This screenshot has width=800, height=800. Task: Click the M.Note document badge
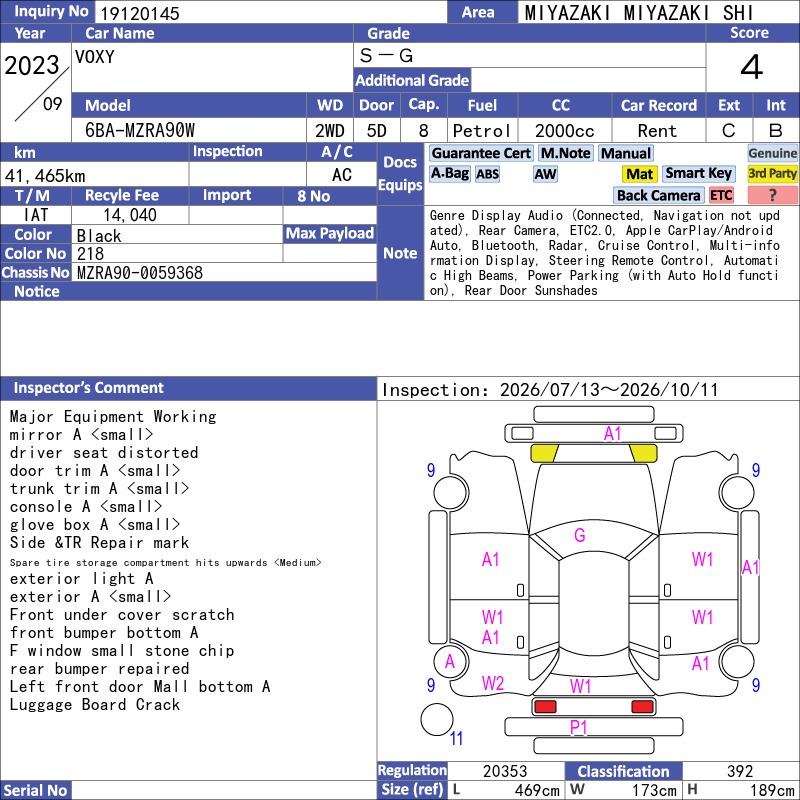tap(566, 153)
